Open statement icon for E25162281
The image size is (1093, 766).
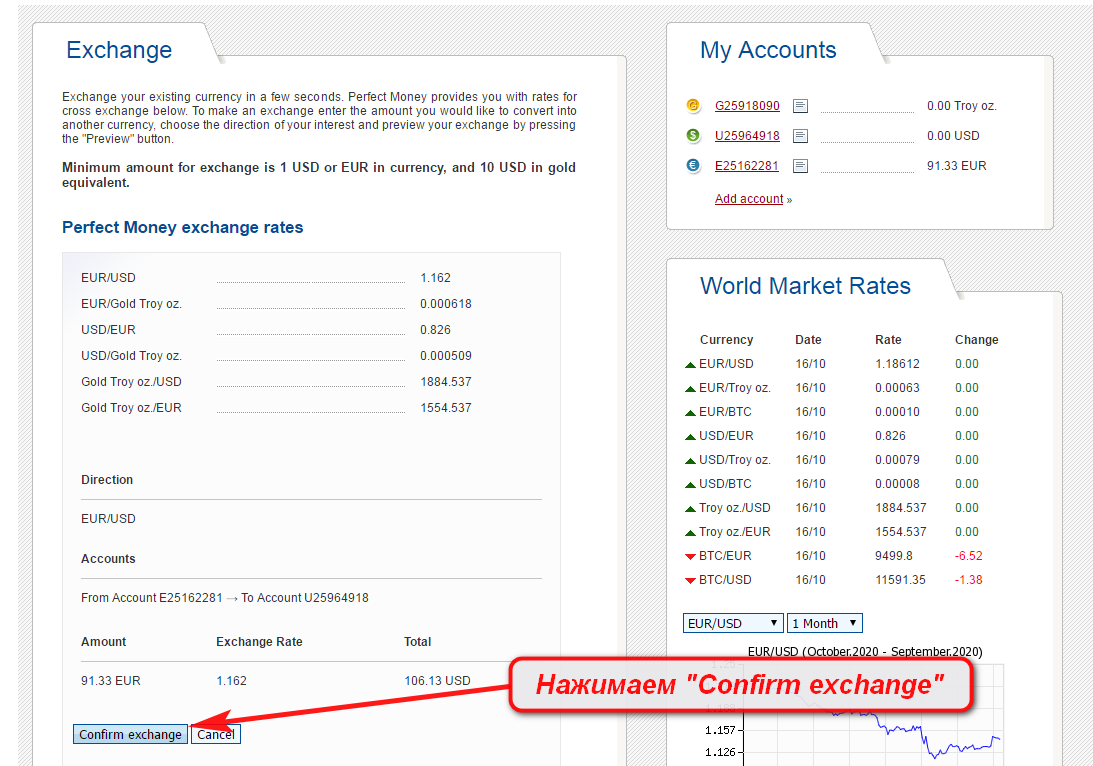point(801,166)
